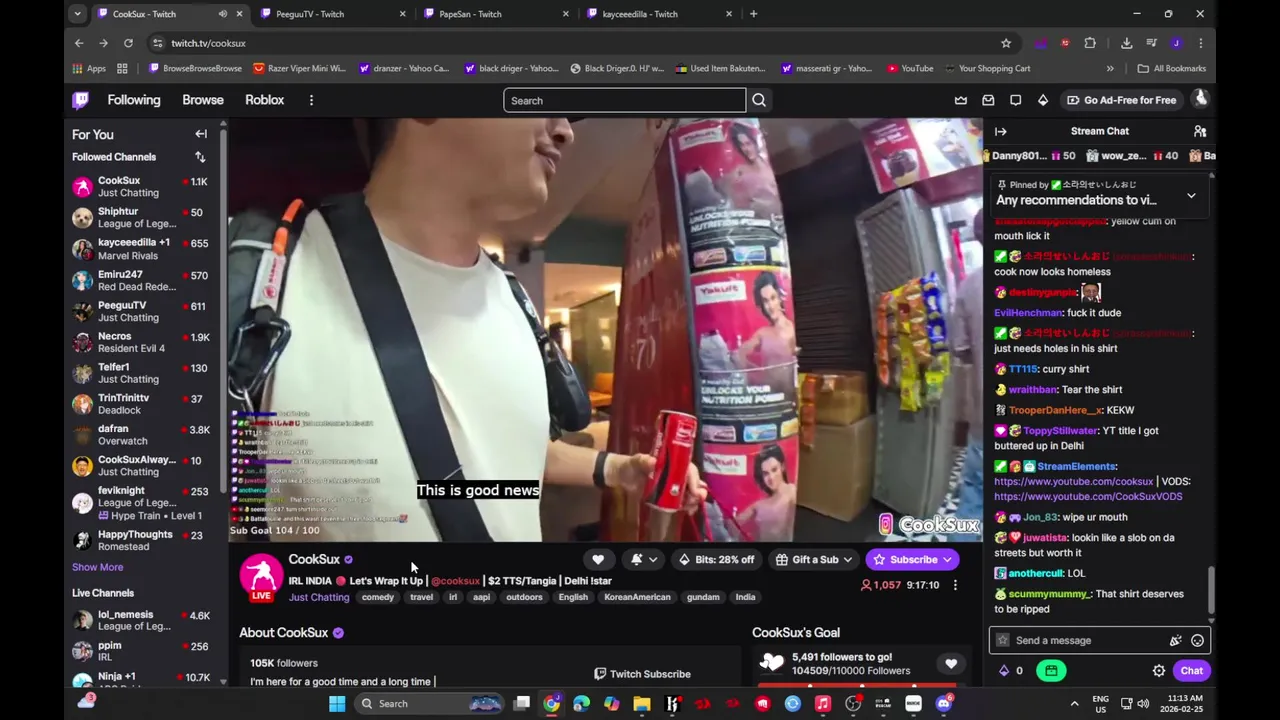Open the notifications inbox icon
1280x720 pixels.
pos(988,100)
